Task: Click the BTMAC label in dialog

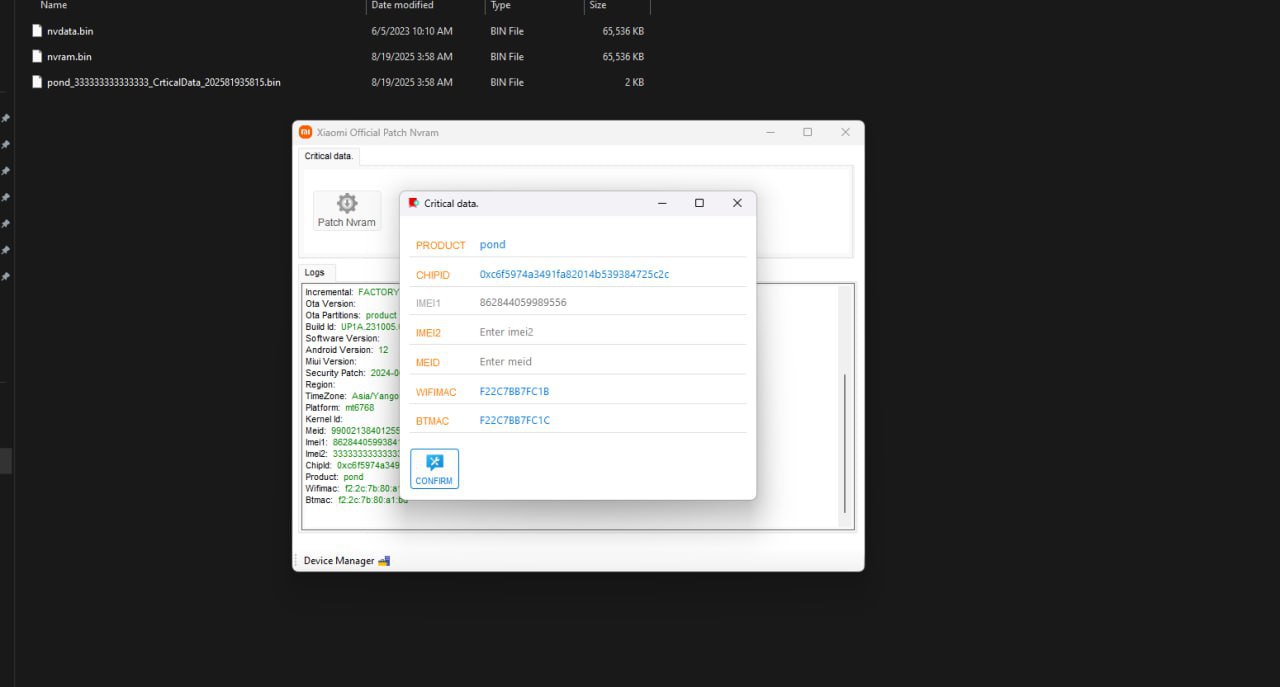Action: pos(433,421)
